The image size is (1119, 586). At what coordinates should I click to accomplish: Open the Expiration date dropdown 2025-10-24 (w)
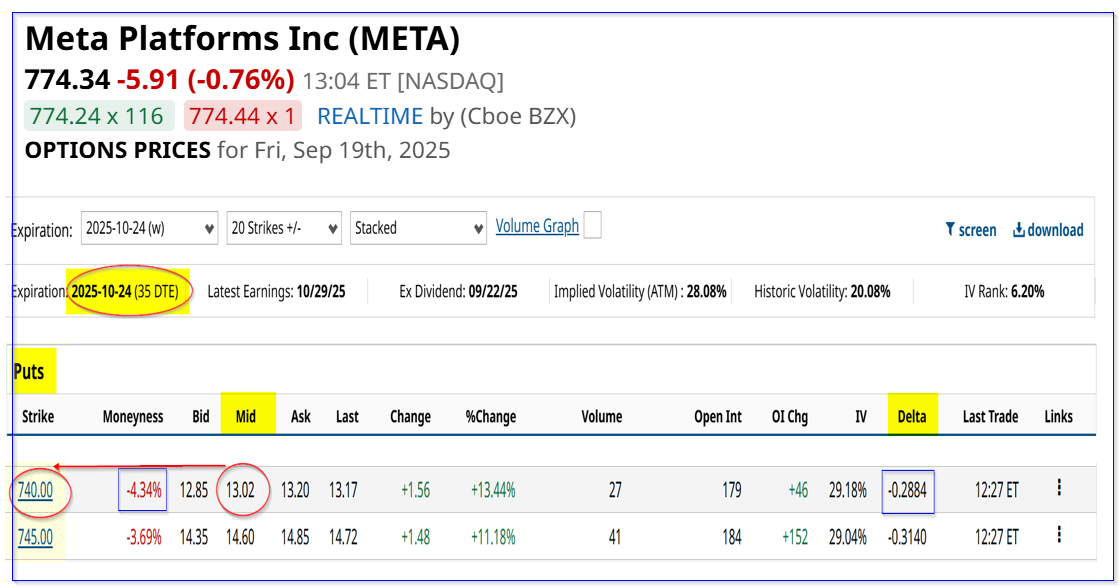149,228
